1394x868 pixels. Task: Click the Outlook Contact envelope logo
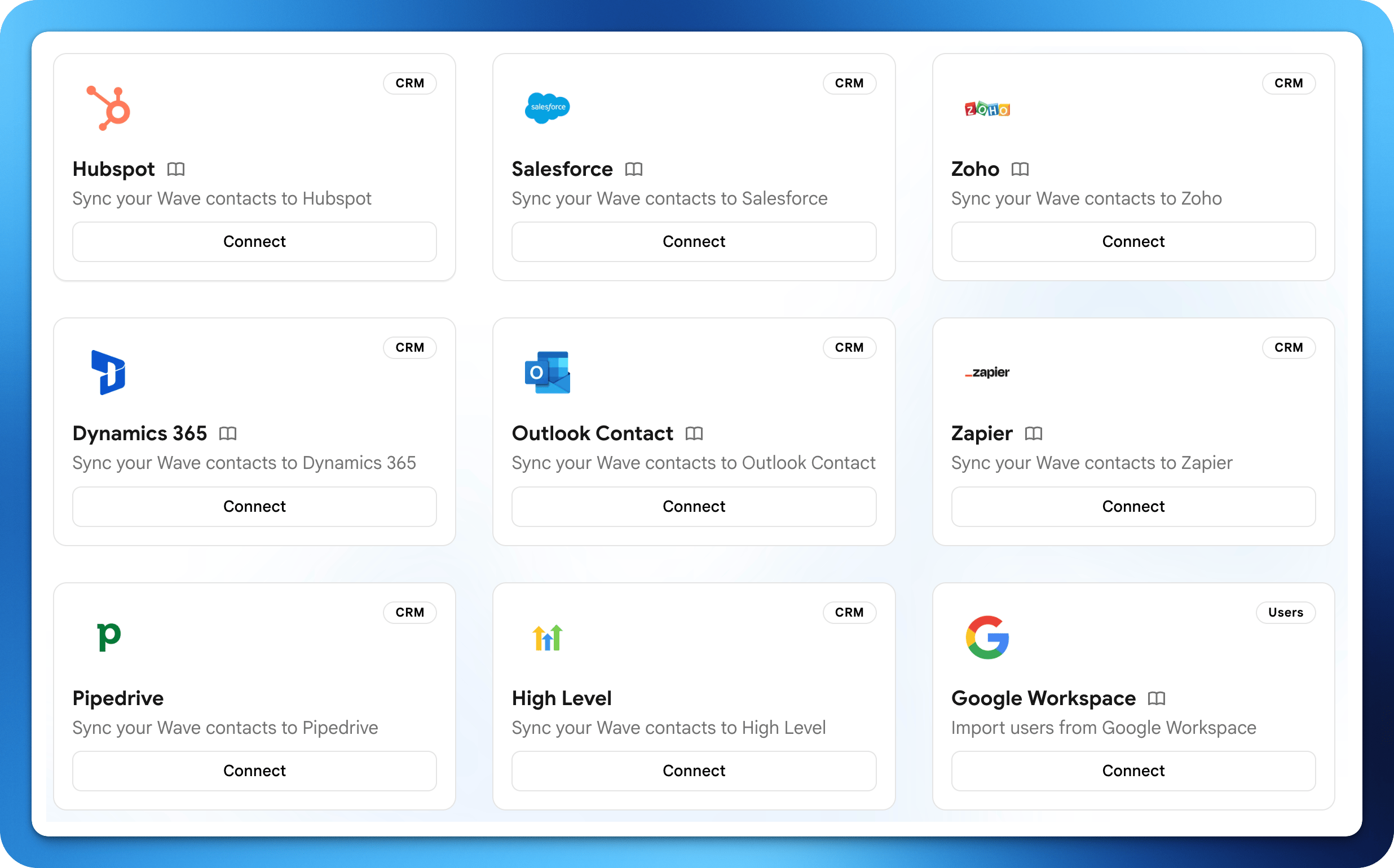point(548,373)
